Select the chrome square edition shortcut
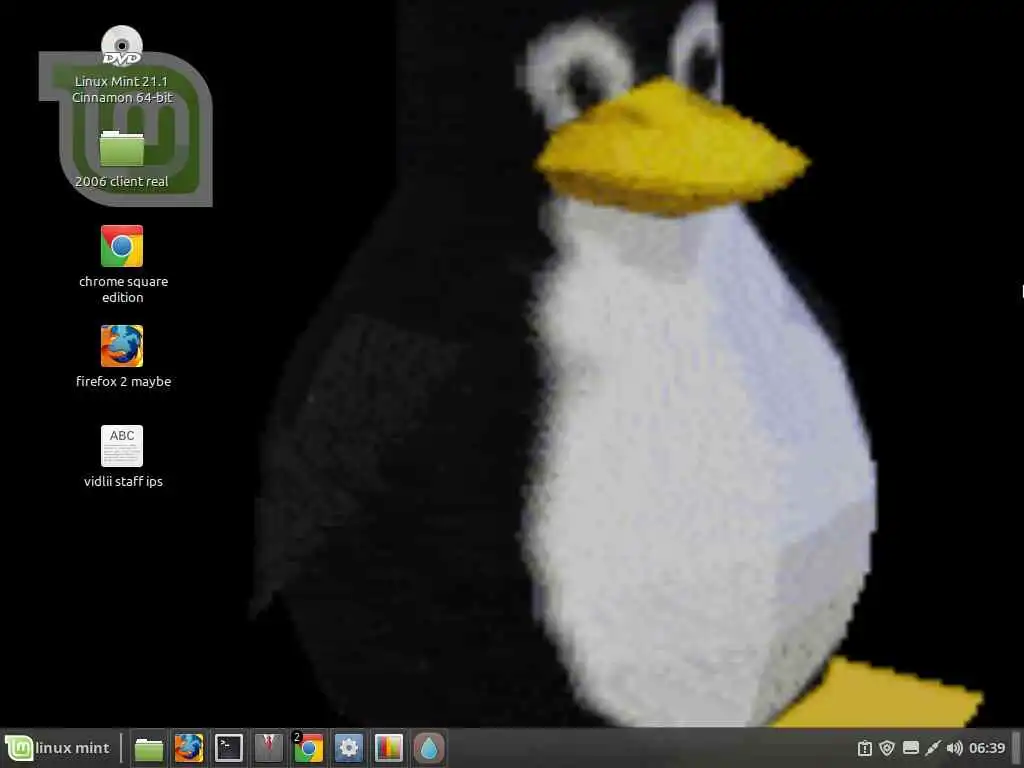This screenshot has height=768, width=1024. click(122, 246)
